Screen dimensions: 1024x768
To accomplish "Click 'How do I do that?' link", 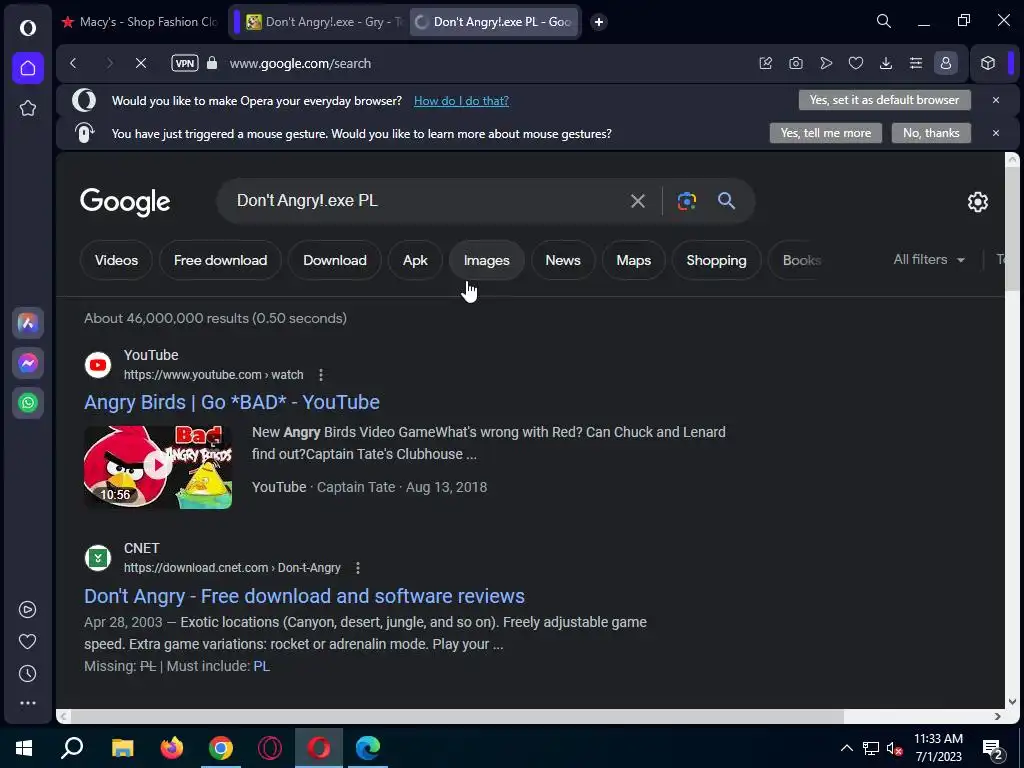I will pos(461,101).
